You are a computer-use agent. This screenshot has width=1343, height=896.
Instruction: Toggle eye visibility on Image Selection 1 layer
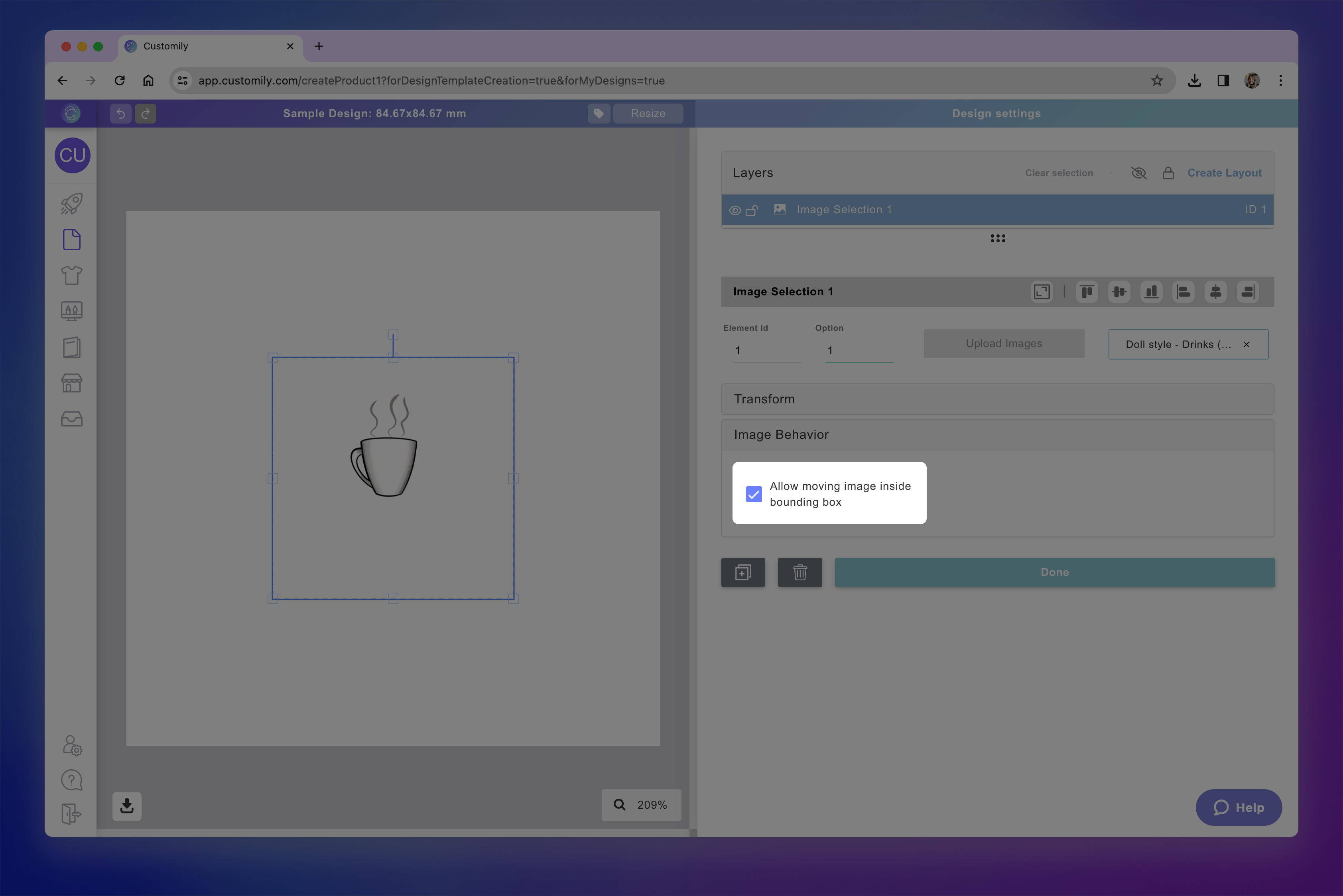[735, 210]
